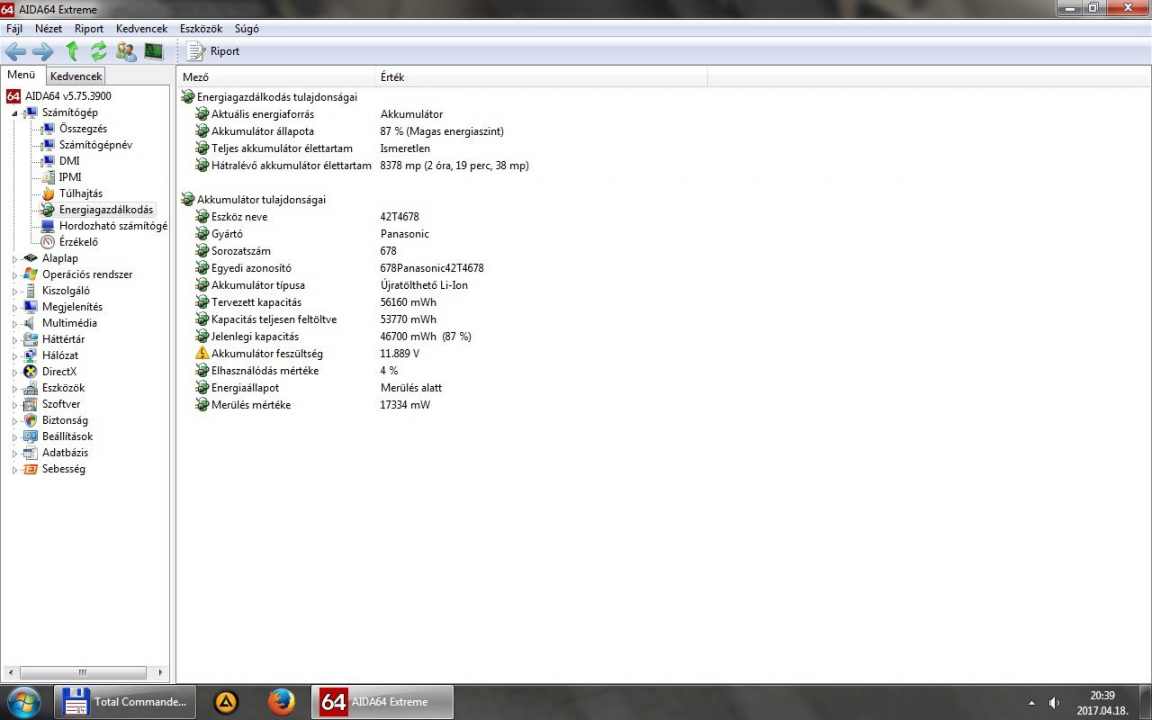The image size is (1152, 720).
Task: Select Hordozható számítógép tree item
Action: coord(113,226)
